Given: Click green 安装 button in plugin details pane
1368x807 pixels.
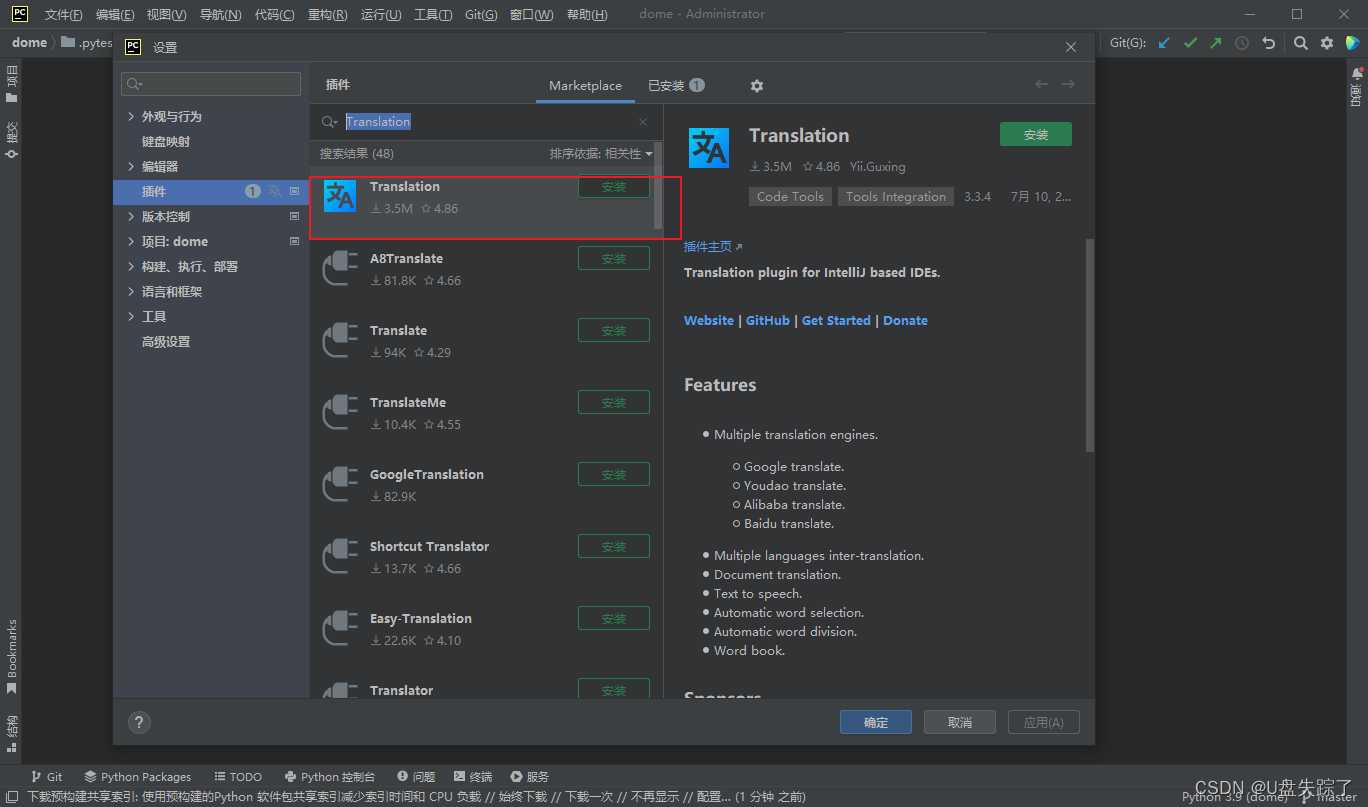Looking at the screenshot, I should tap(1035, 134).
